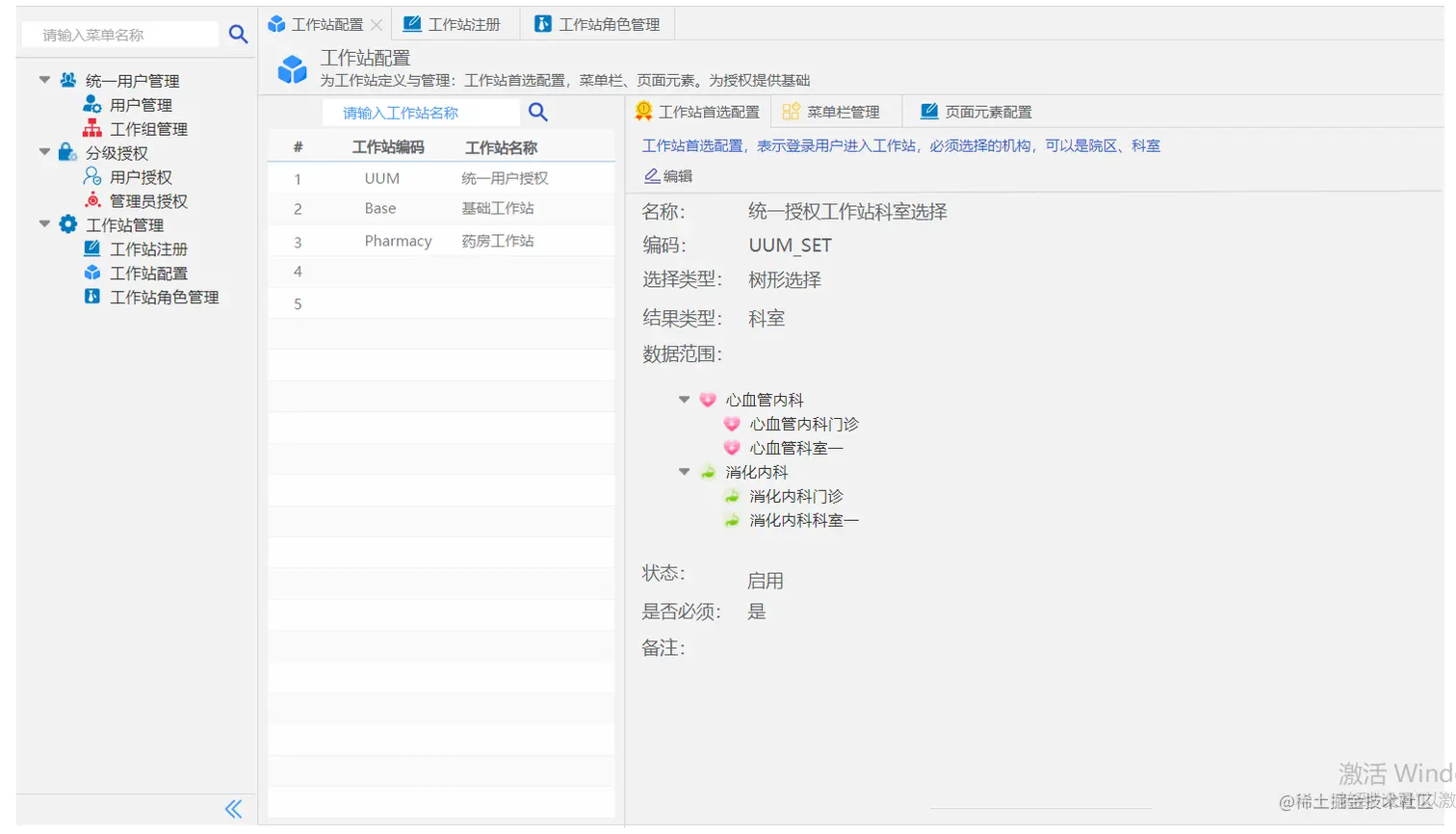Collapse the 统一用户管理 tree node
The image size is (1456, 834).
[x=44, y=80]
